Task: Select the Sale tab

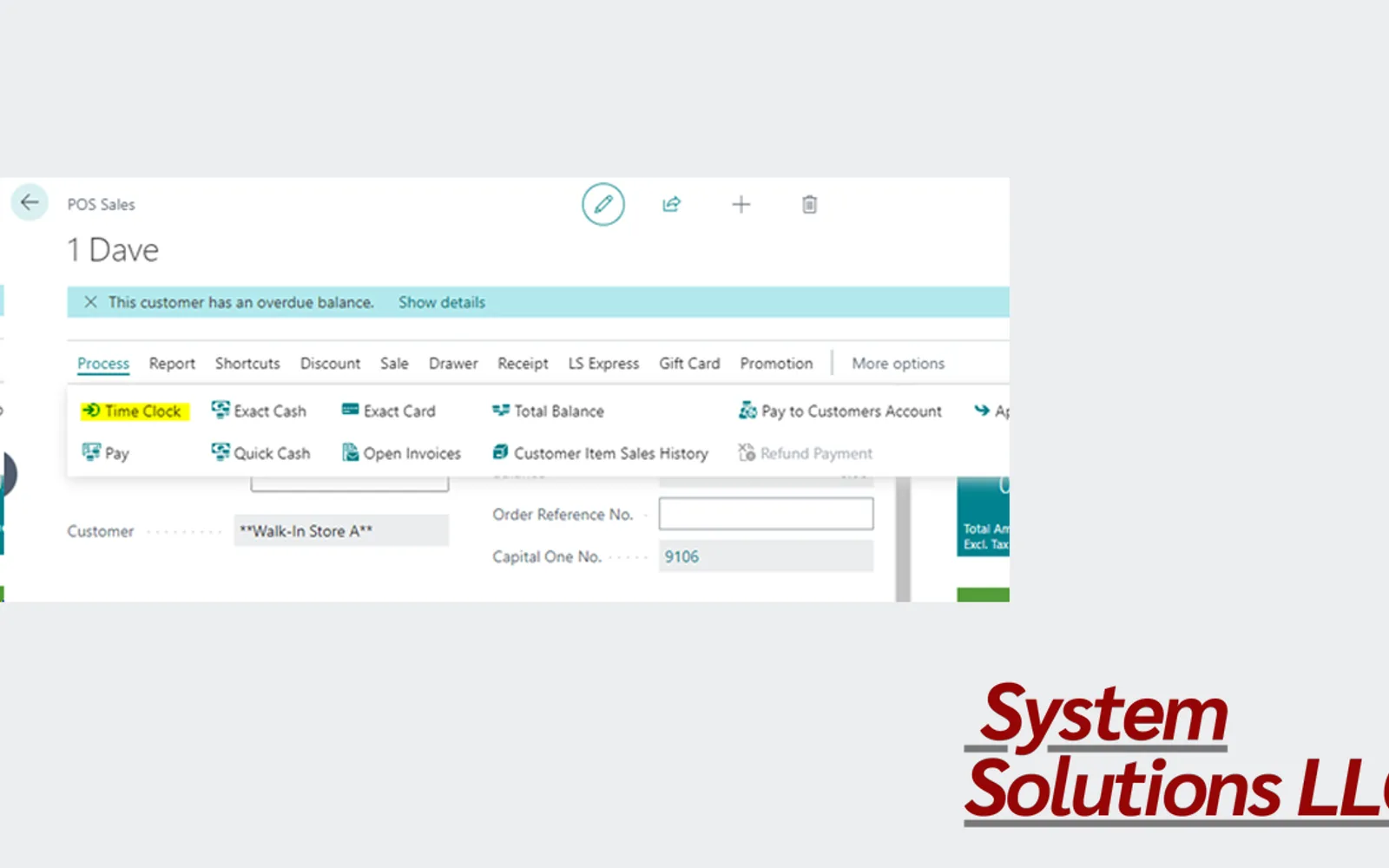Action: [394, 364]
